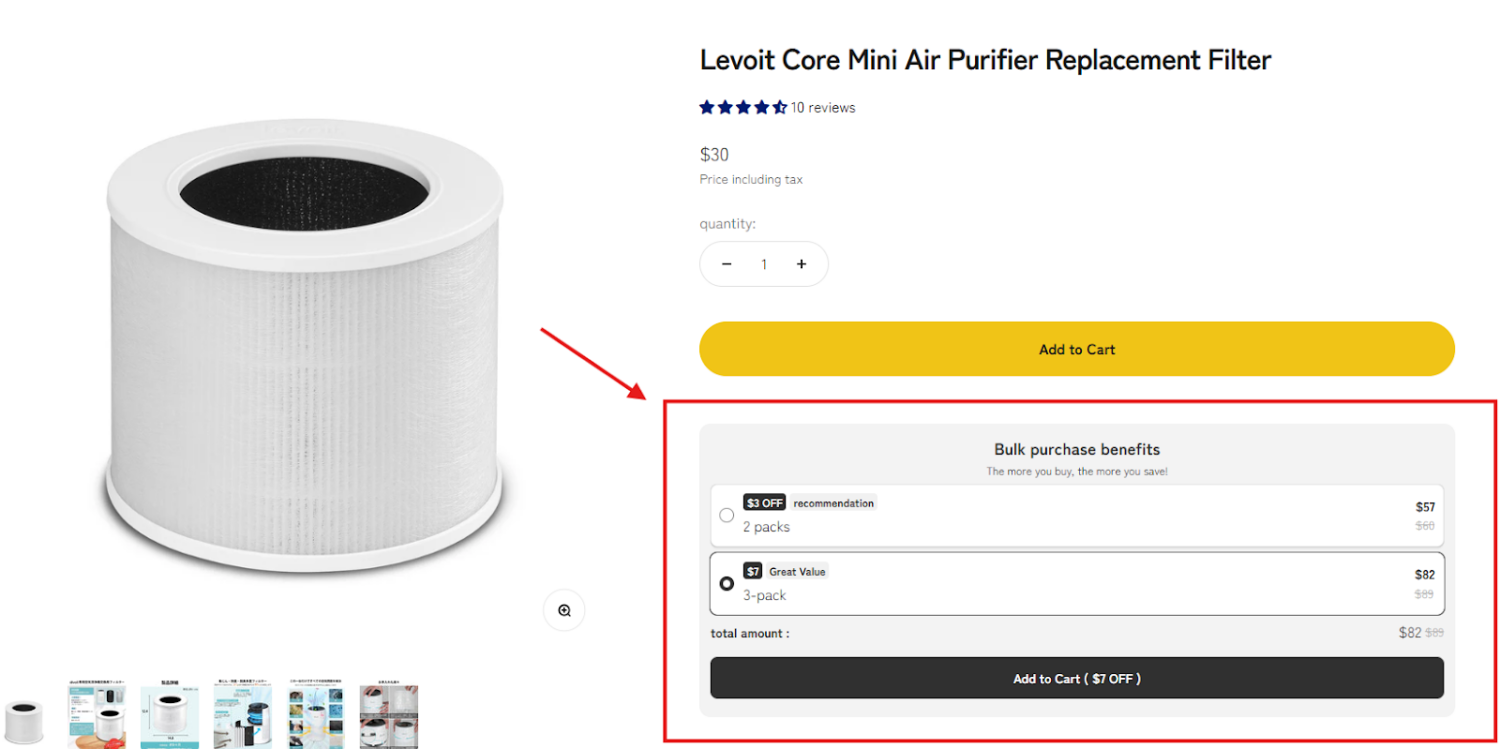The width and height of the screenshot is (1500, 749).
Task: Click the quantity number field
Action: coord(764,264)
